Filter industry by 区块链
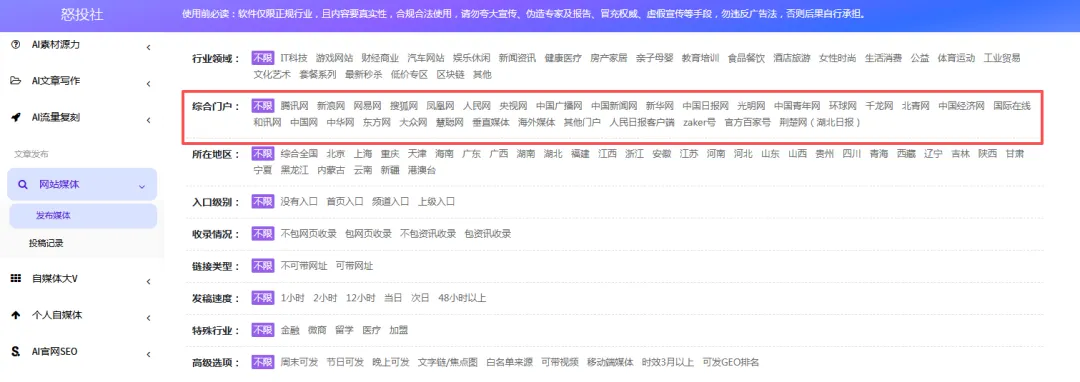 coord(450,74)
